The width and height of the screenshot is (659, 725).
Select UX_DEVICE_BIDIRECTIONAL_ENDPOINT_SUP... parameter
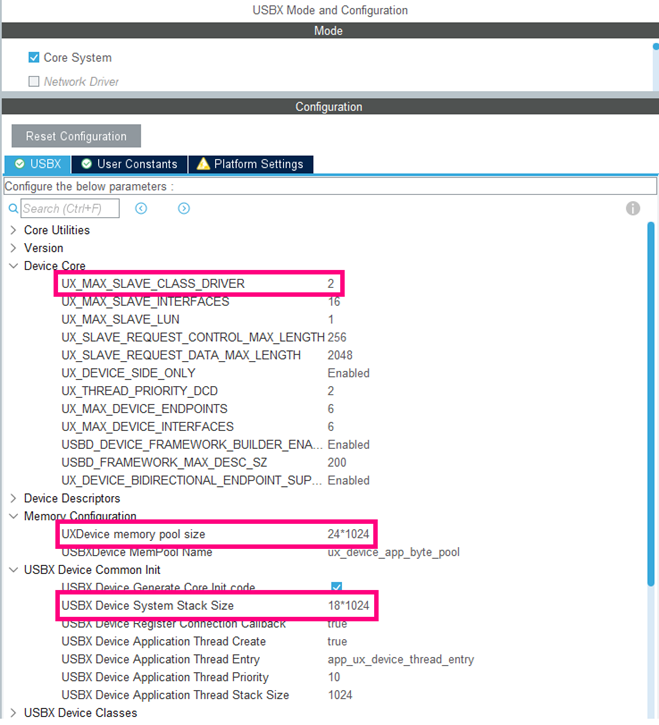click(191, 481)
